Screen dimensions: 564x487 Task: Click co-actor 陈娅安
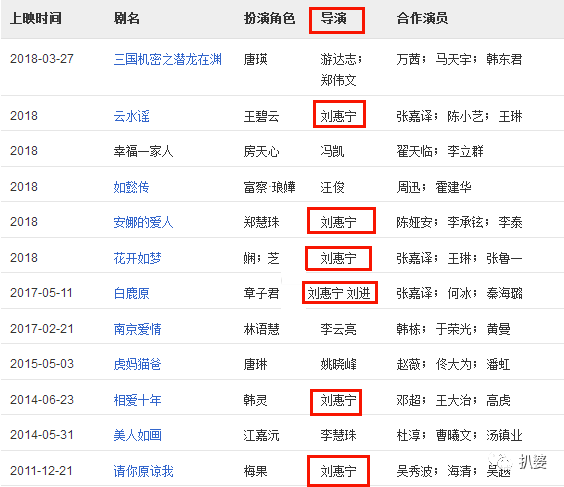tap(414, 222)
